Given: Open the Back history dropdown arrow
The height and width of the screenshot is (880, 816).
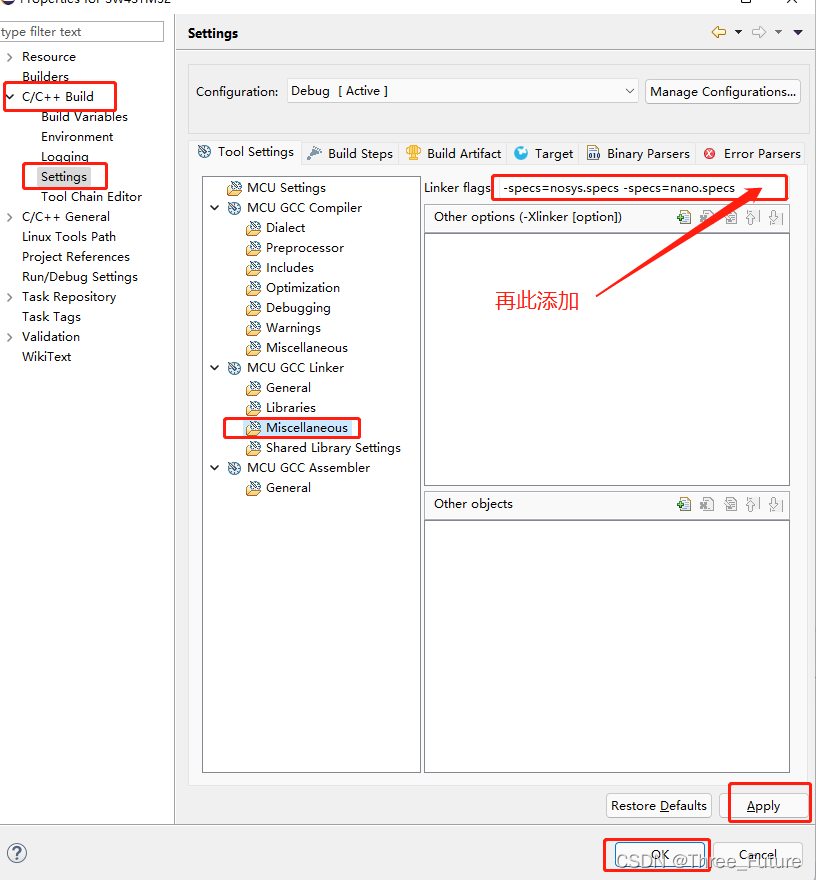Looking at the screenshot, I should point(739,33).
